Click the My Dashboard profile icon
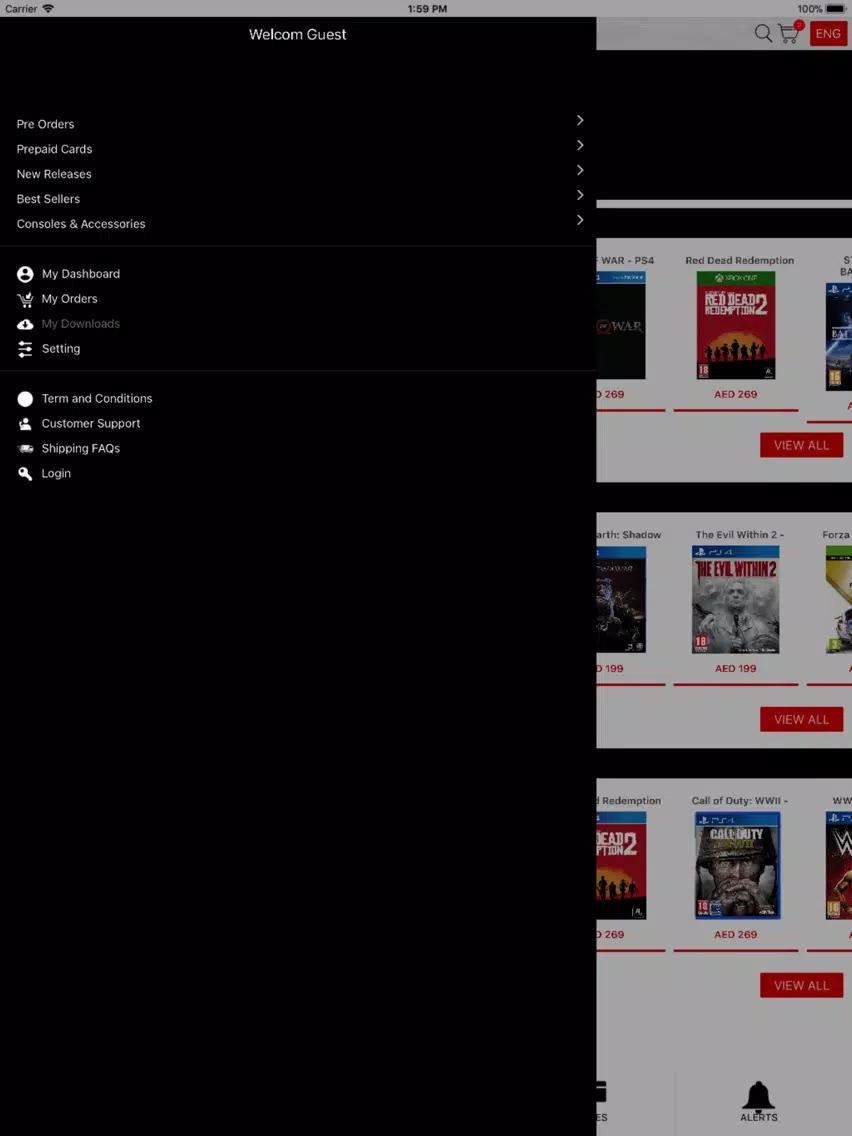The image size is (852, 1136). [x=25, y=274]
